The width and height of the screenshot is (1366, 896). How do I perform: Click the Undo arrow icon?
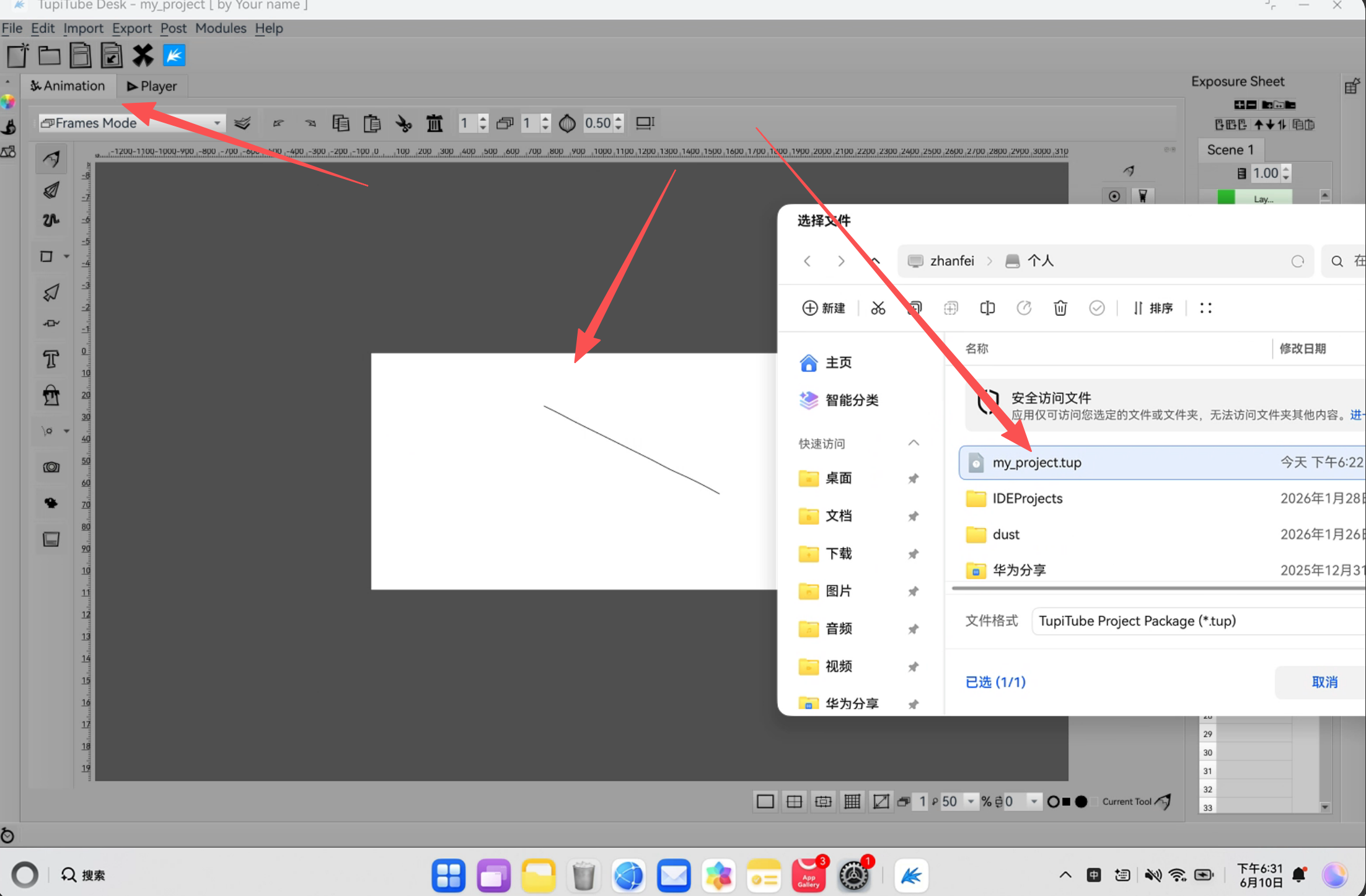[279, 123]
